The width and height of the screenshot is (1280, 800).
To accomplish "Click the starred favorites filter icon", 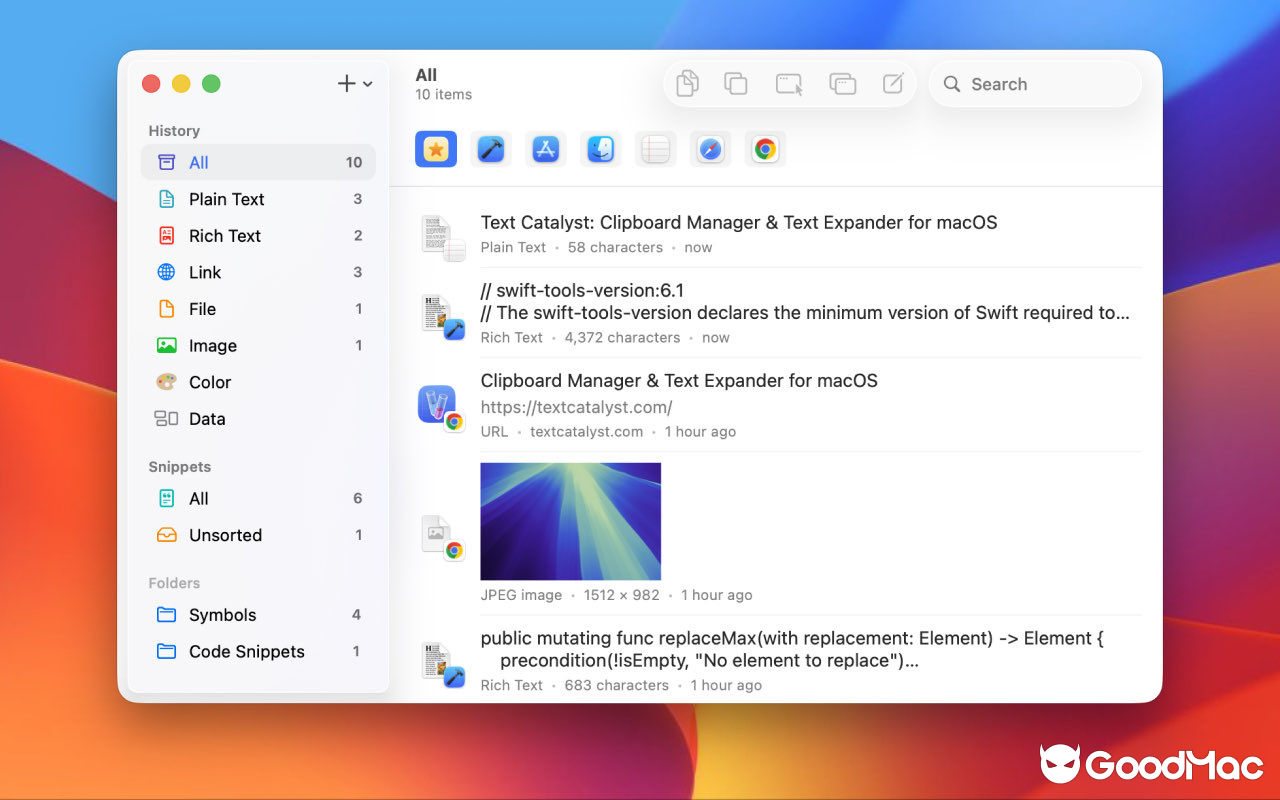I will click(436, 147).
